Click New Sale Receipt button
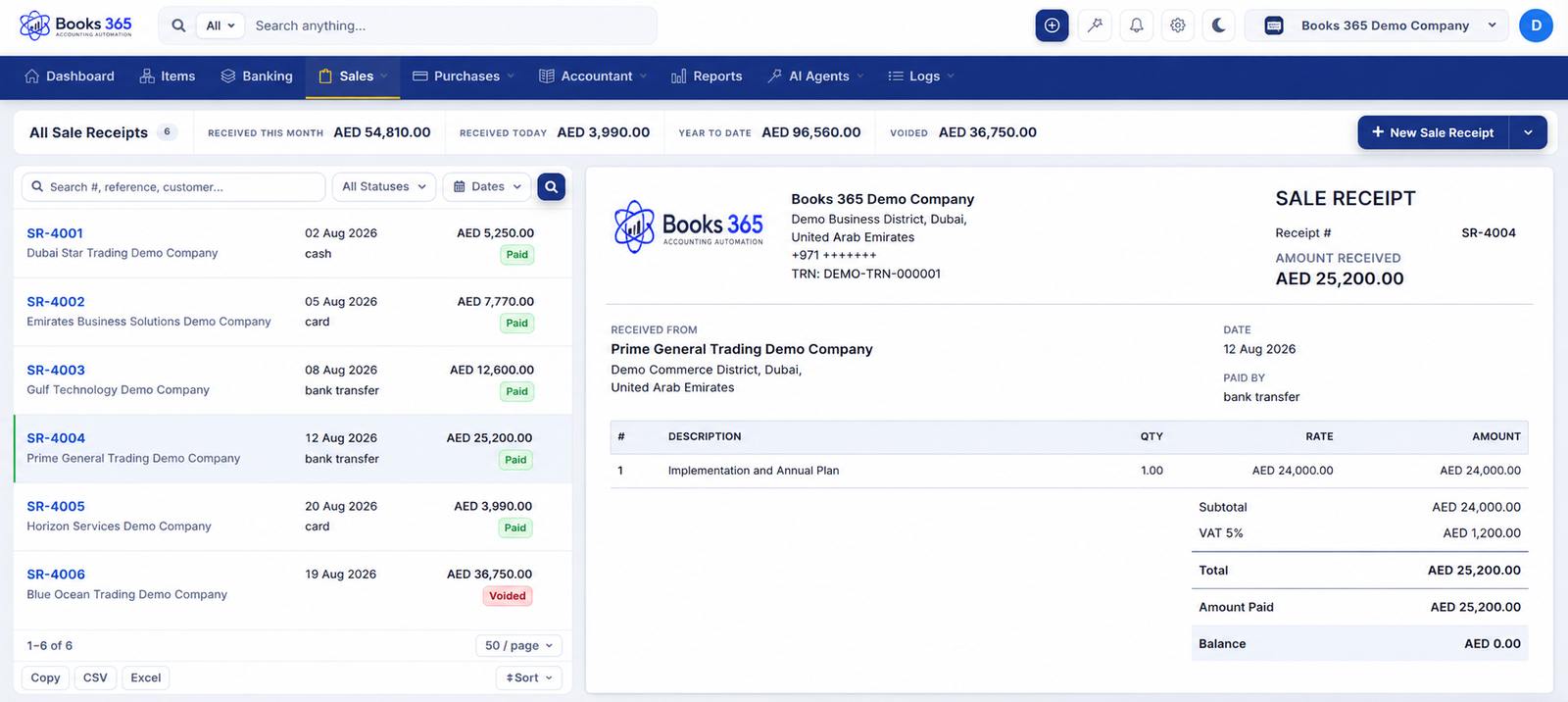Image resolution: width=1568 pixels, height=702 pixels. click(1433, 132)
